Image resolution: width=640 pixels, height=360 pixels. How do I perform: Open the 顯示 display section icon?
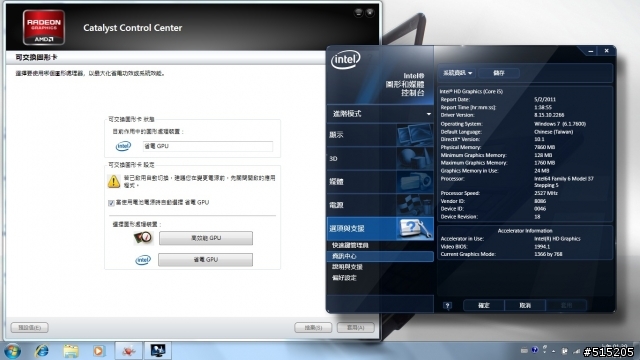point(414,135)
